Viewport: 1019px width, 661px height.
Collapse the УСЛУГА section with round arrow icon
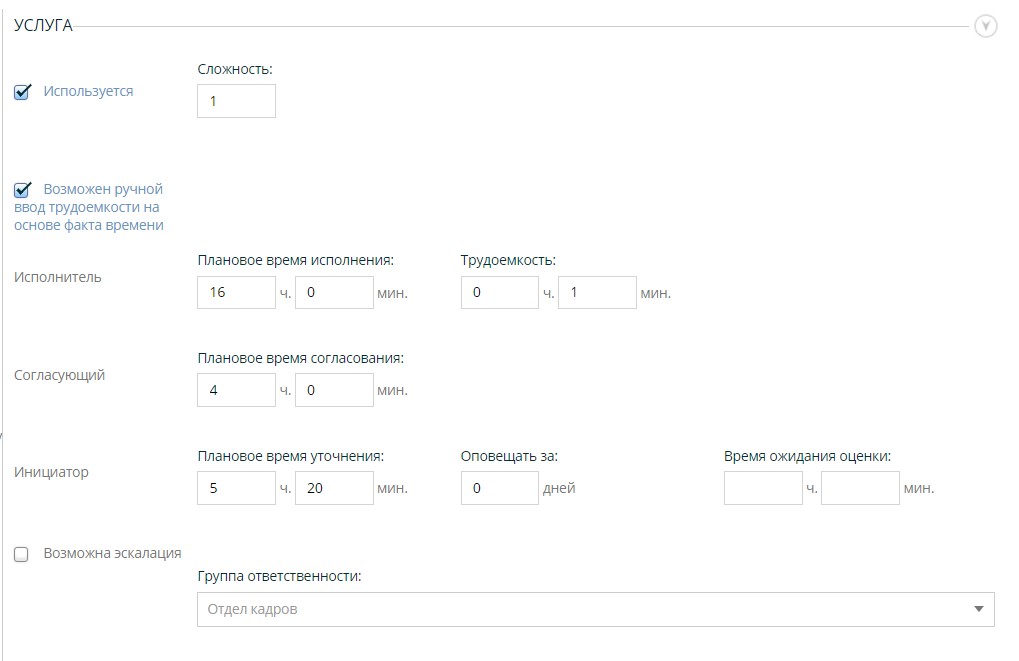(x=985, y=26)
